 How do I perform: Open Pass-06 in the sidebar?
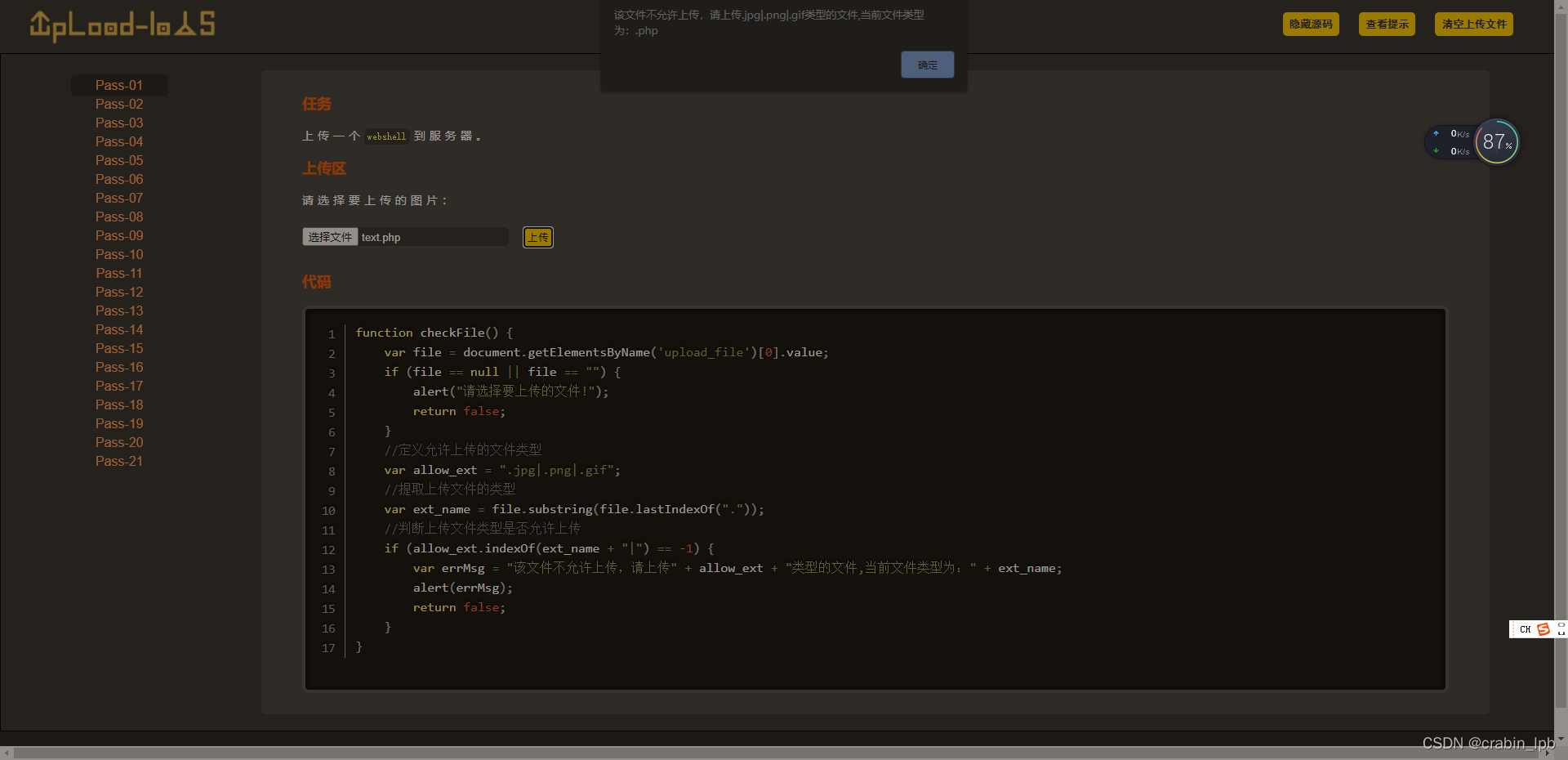(119, 179)
